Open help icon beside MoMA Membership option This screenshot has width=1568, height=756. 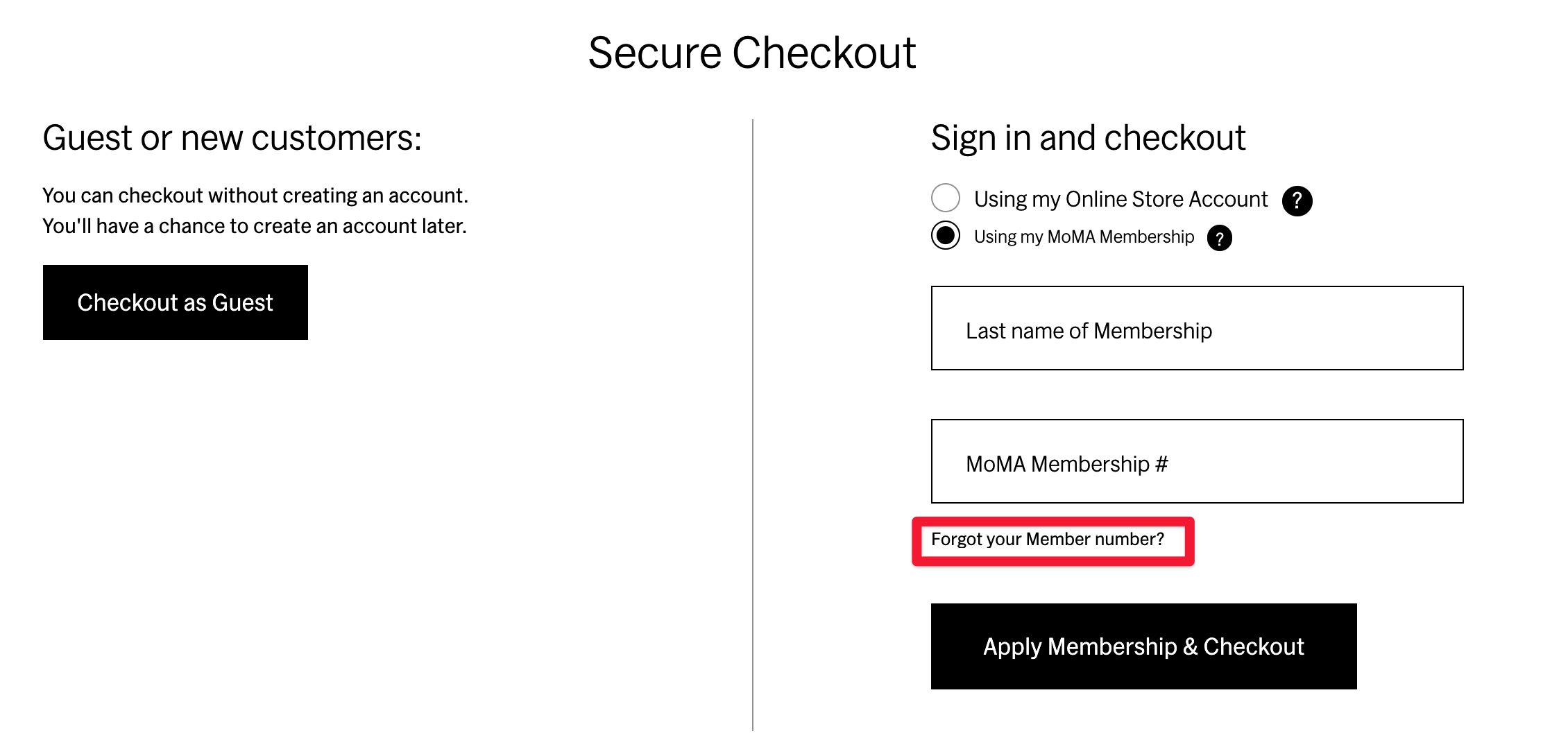point(1219,238)
